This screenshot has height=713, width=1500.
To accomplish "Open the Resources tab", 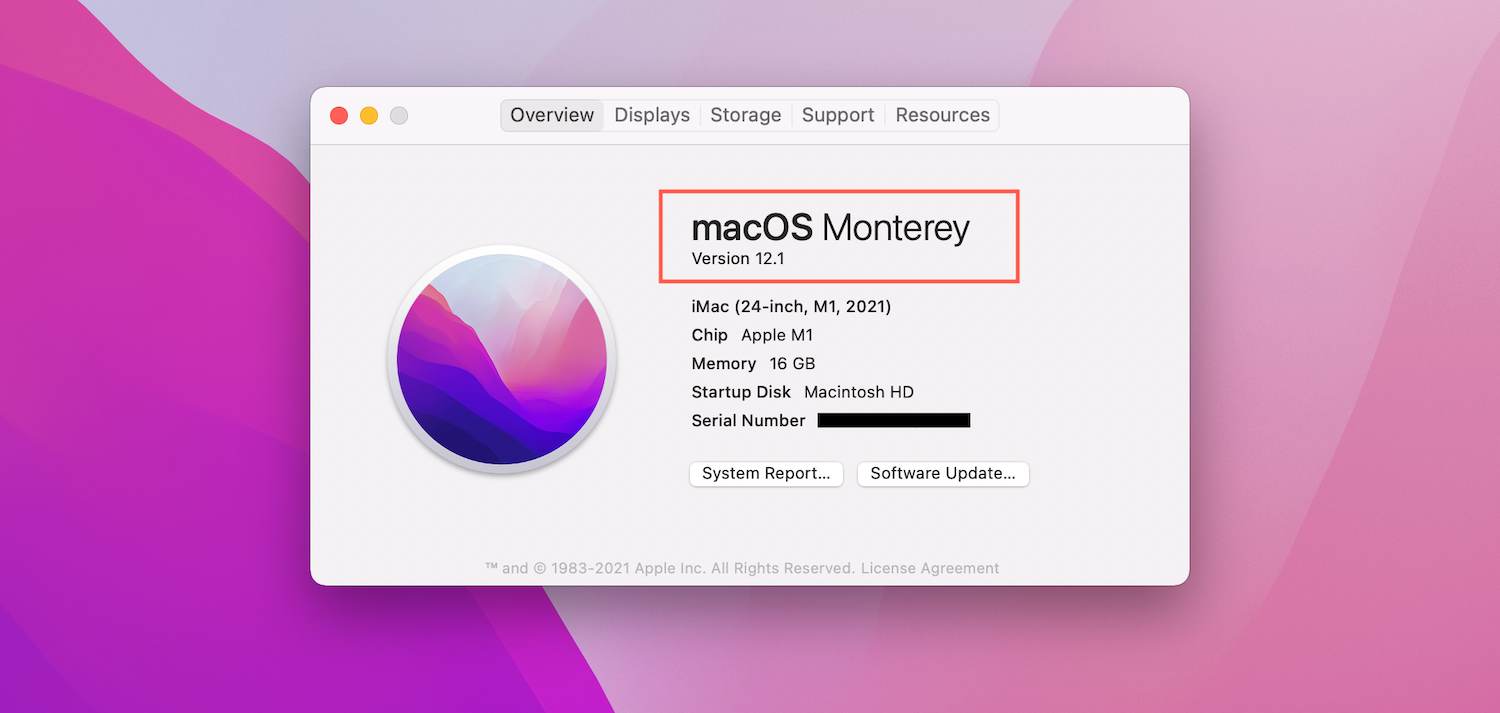I will 942,115.
